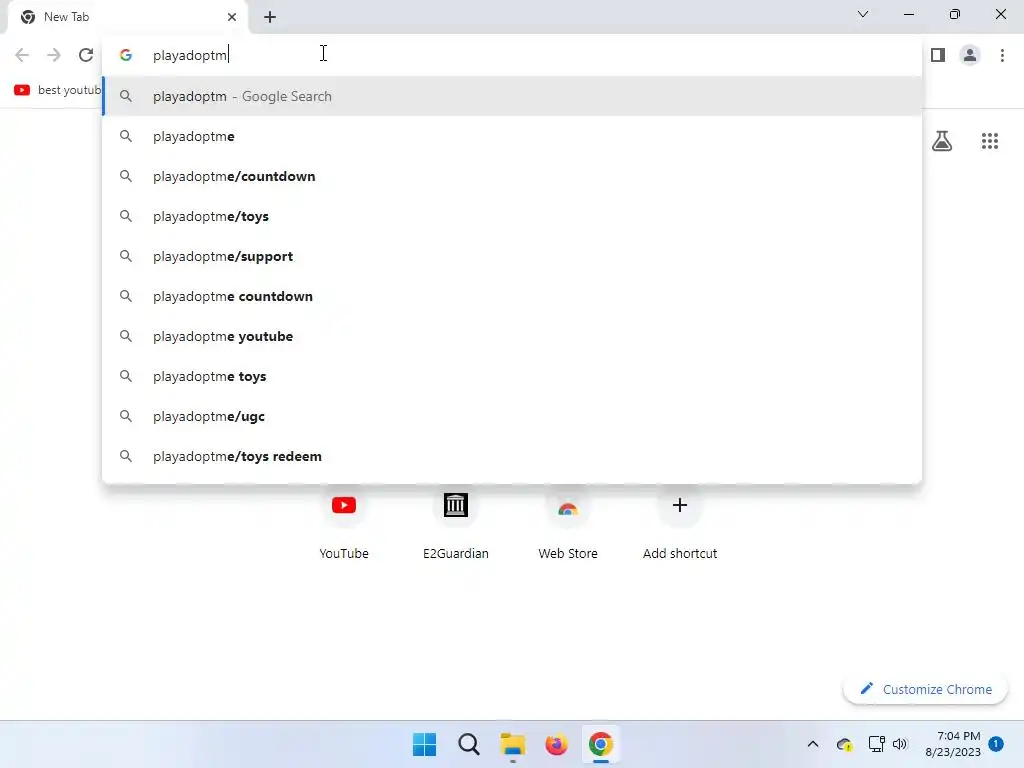Click the Reload page icon
Viewport: 1024px width, 768px height.
(86, 55)
